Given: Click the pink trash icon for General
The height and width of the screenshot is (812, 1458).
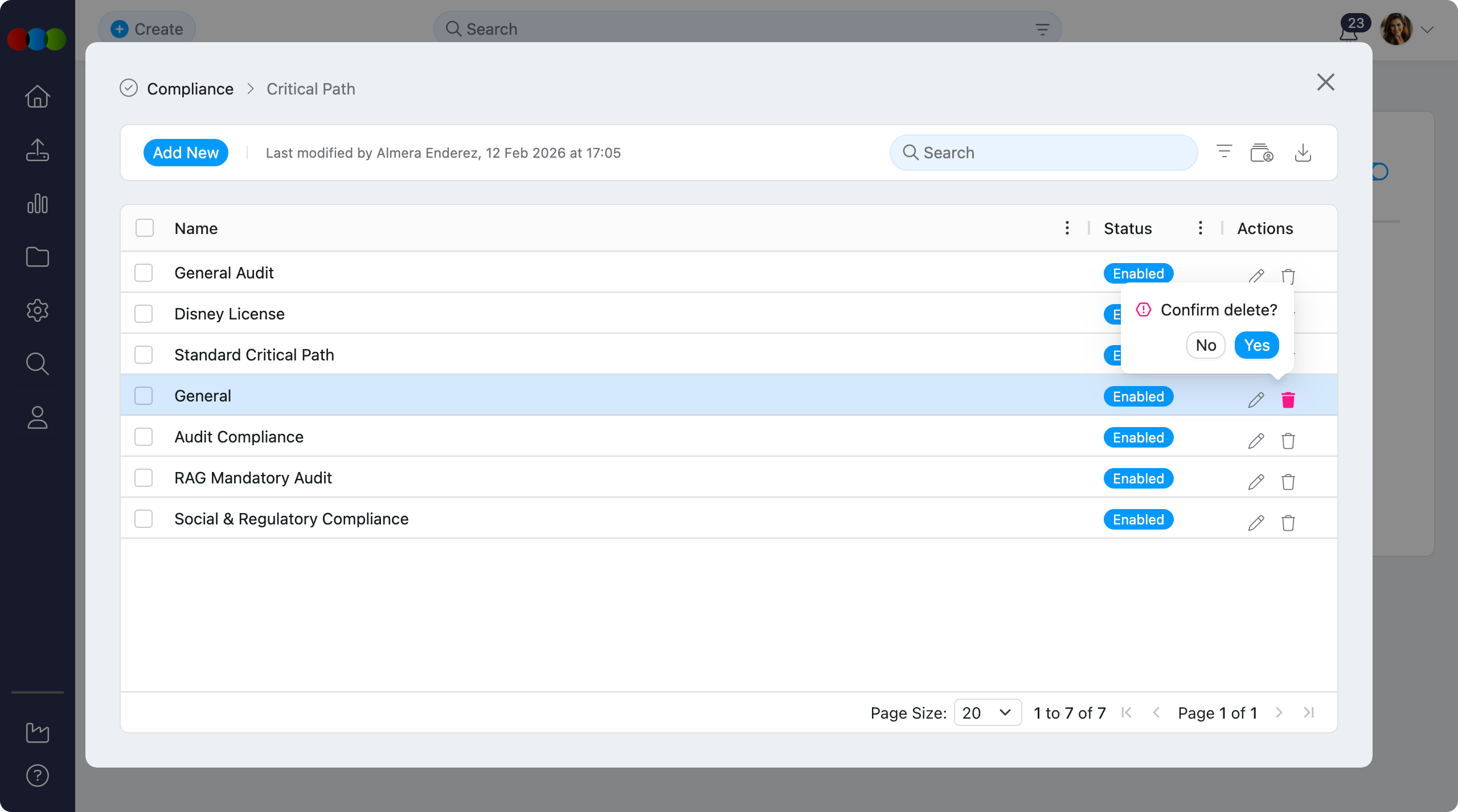Looking at the screenshot, I should click(1288, 400).
